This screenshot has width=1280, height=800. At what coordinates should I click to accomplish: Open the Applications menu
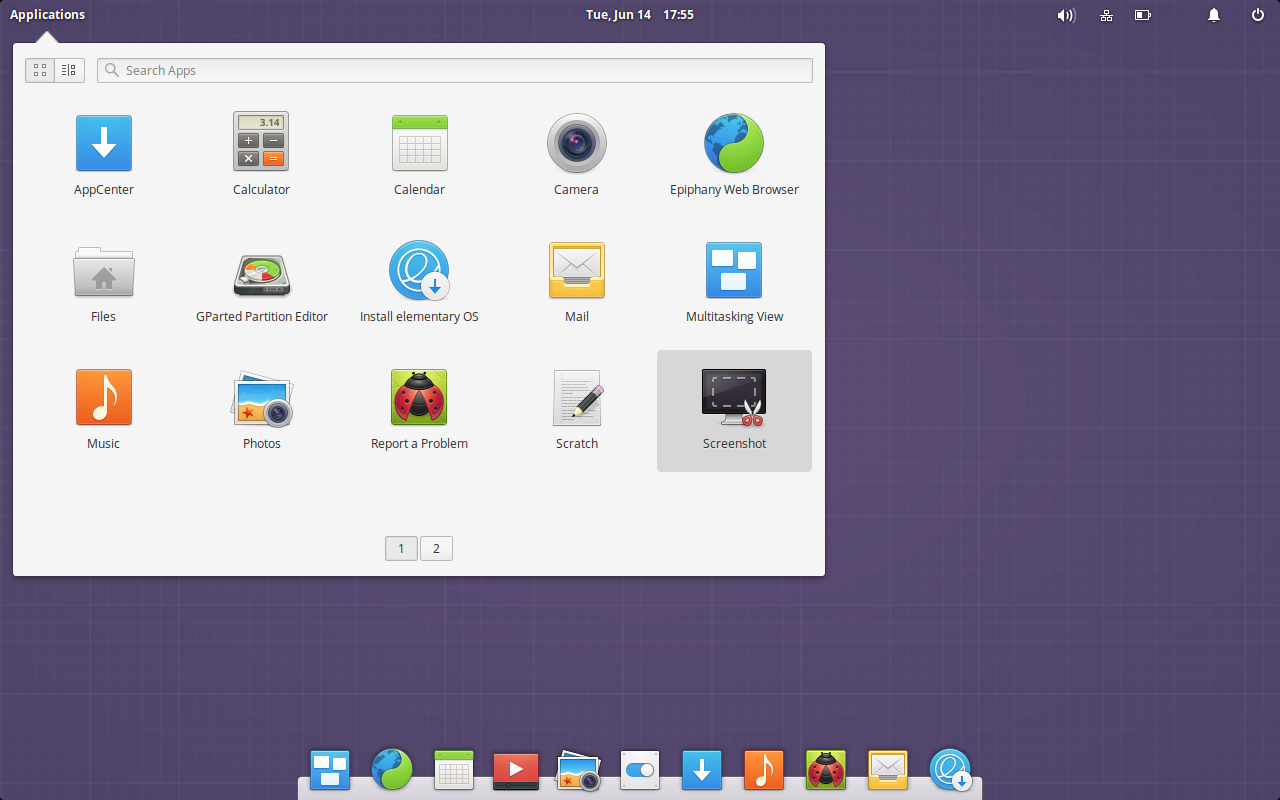(x=47, y=14)
